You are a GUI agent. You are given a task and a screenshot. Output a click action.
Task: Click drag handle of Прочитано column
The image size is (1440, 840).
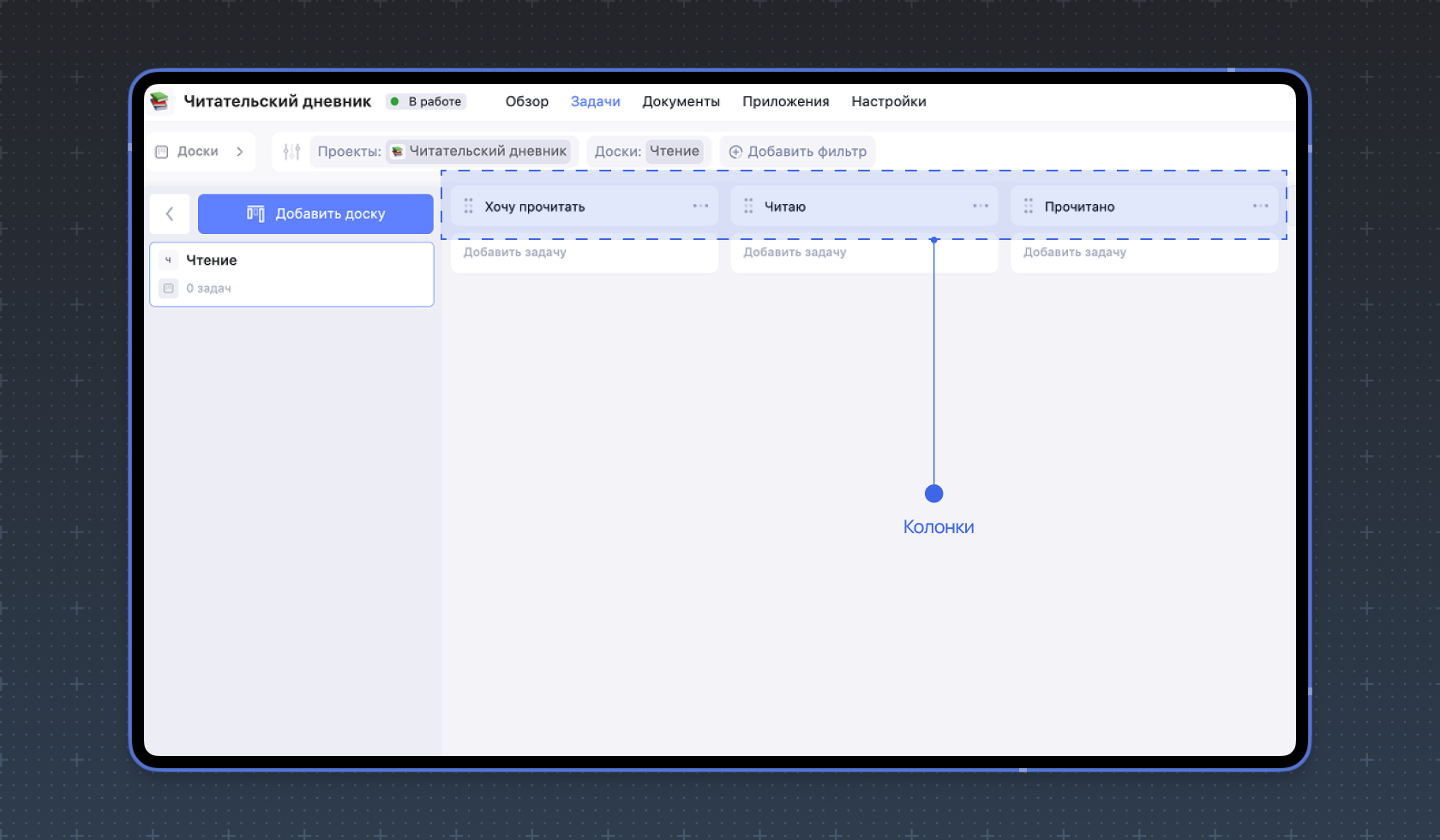click(1028, 206)
